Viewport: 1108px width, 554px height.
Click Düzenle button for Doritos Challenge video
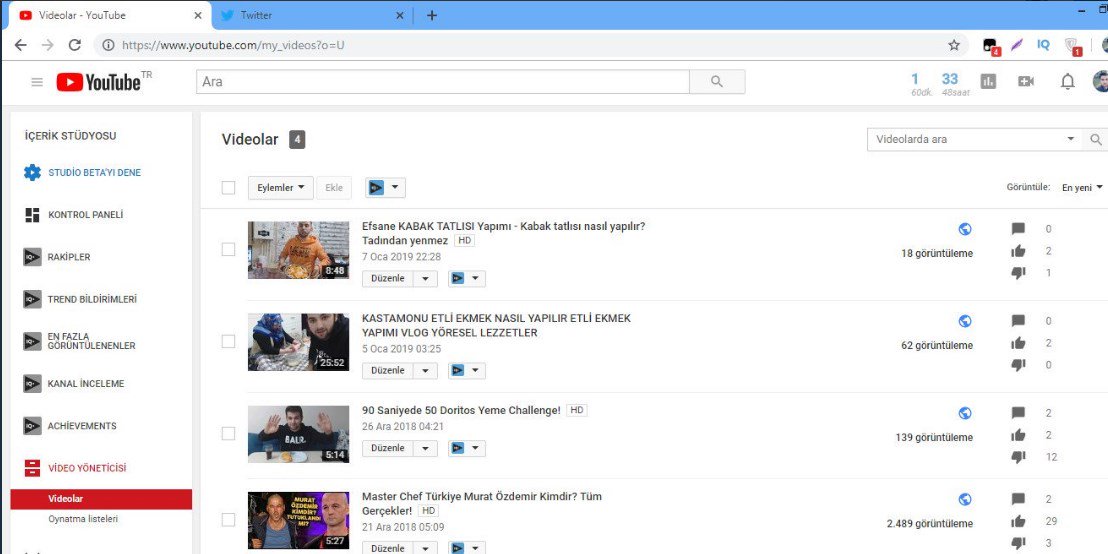[x=388, y=448]
